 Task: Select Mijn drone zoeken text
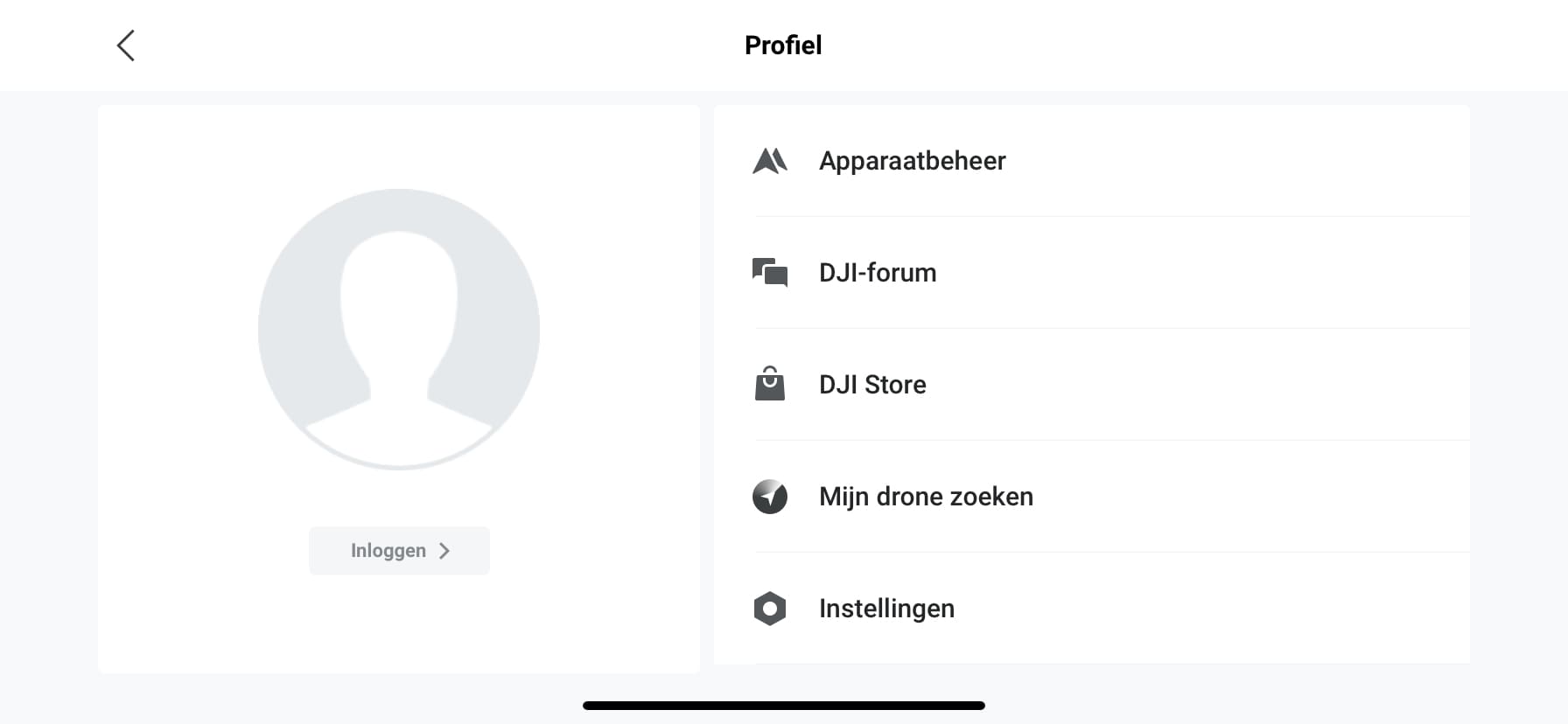pyautogui.click(x=926, y=497)
